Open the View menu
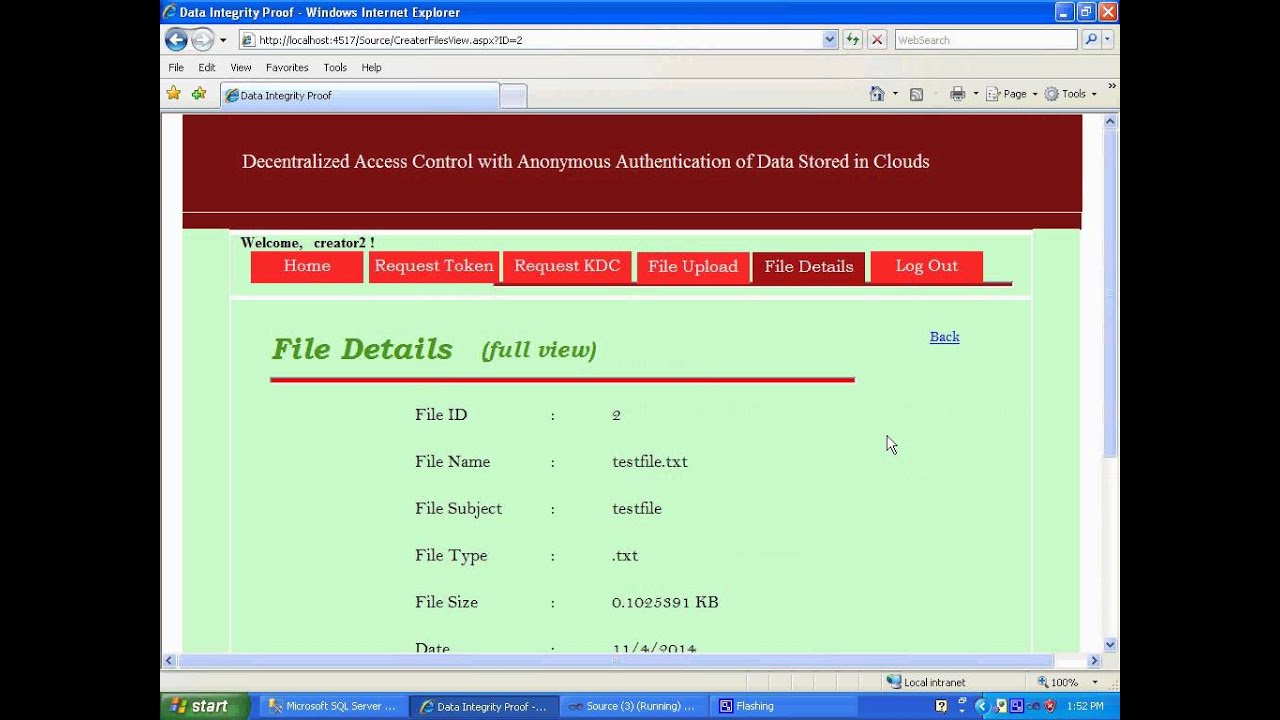 pyautogui.click(x=241, y=67)
